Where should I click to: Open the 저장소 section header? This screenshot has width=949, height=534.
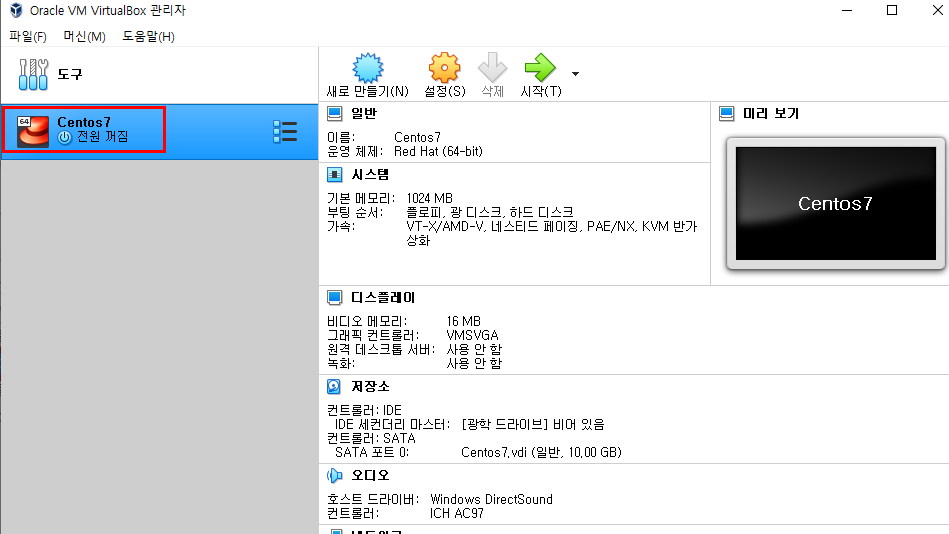(370, 386)
